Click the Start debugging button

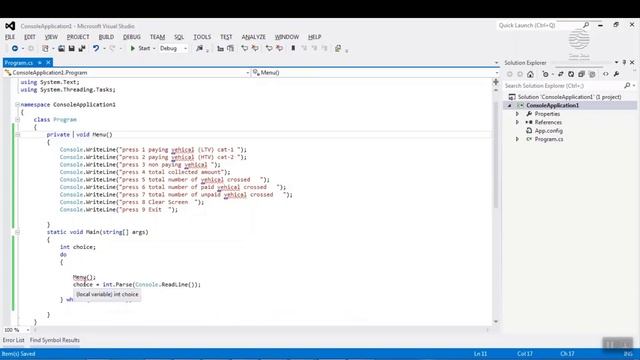click(140, 49)
